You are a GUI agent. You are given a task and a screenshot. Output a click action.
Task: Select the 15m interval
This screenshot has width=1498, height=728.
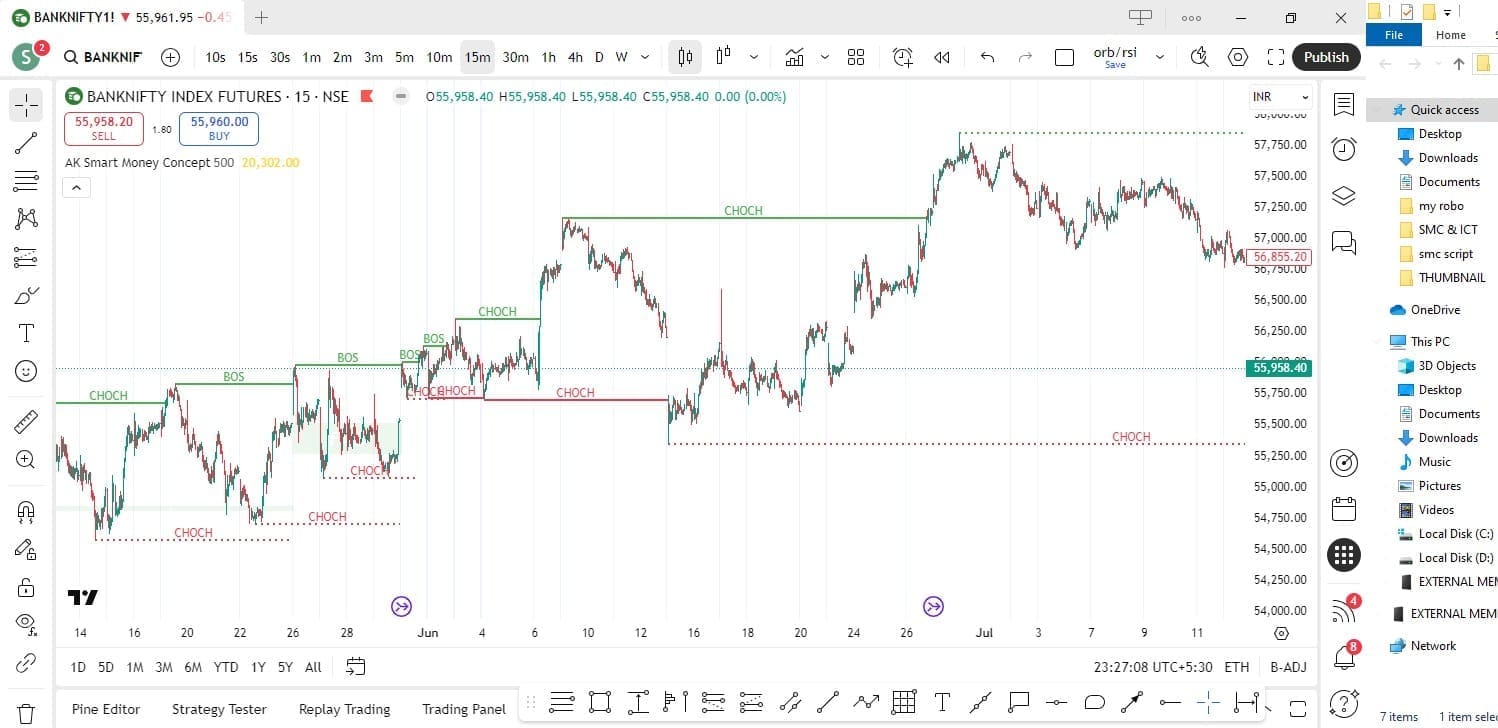pos(477,57)
